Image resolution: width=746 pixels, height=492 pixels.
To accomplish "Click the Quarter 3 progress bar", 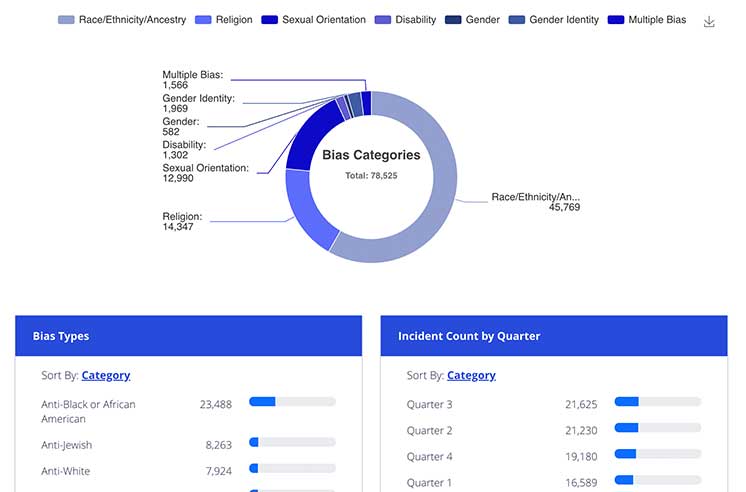I will pyautogui.click(x=658, y=402).
